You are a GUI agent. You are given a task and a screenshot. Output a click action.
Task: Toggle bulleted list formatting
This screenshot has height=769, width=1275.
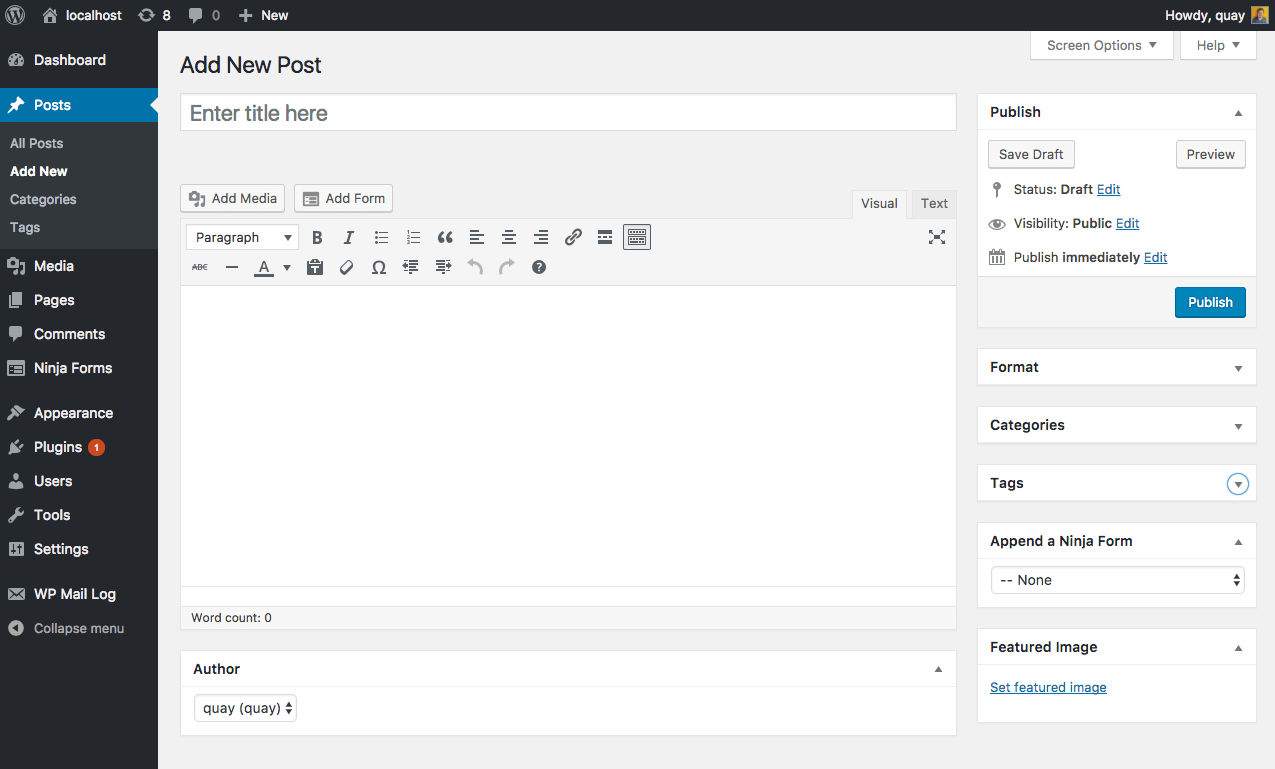pyautogui.click(x=381, y=238)
